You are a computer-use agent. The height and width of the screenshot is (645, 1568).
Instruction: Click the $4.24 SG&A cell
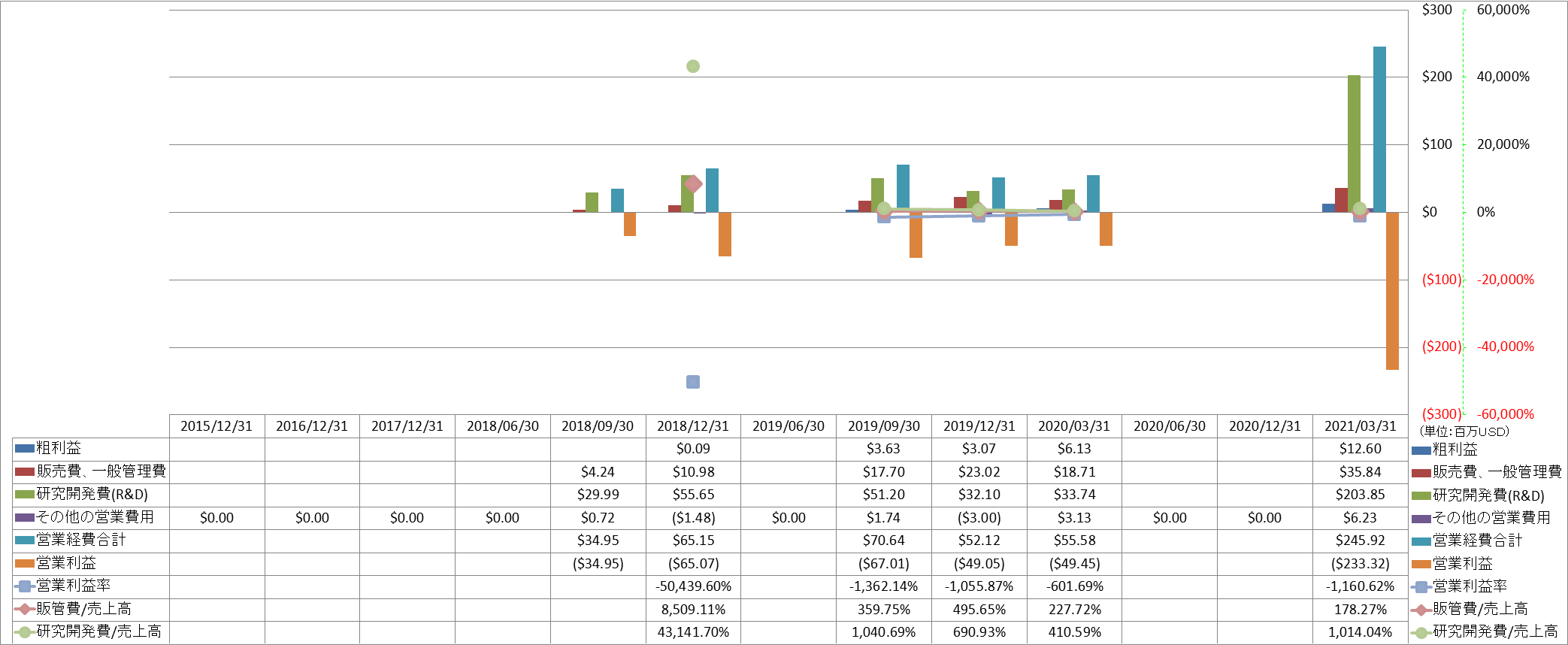[598, 472]
